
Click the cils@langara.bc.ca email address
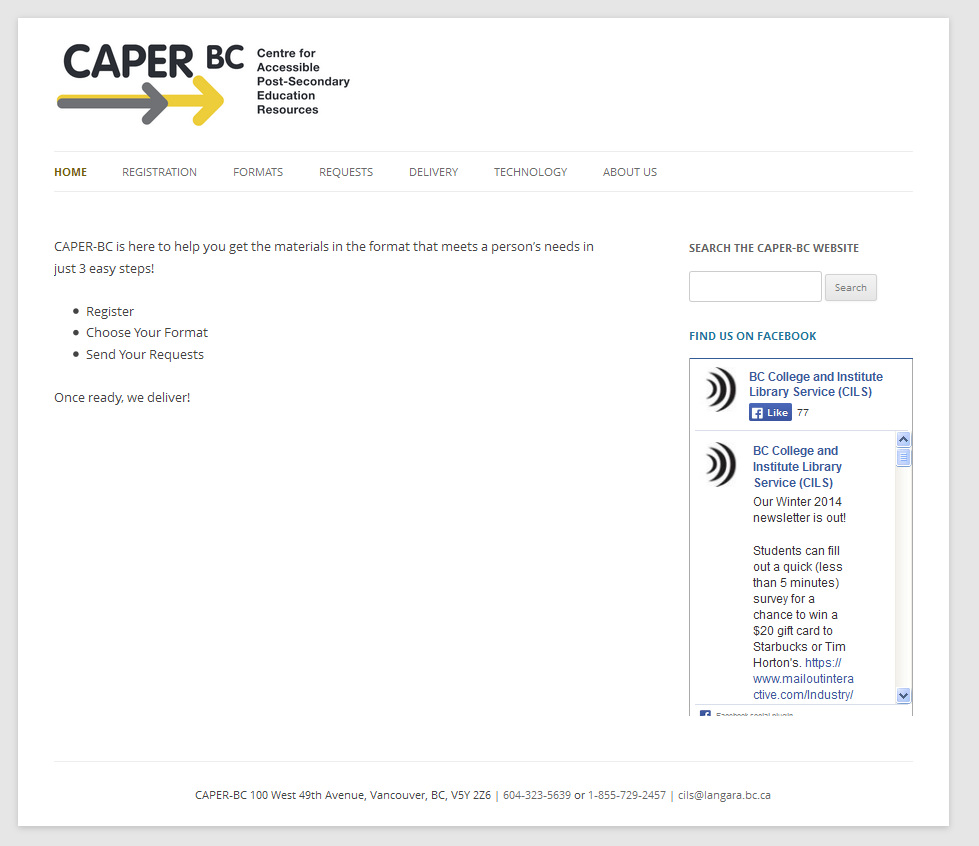pos(724,795)
